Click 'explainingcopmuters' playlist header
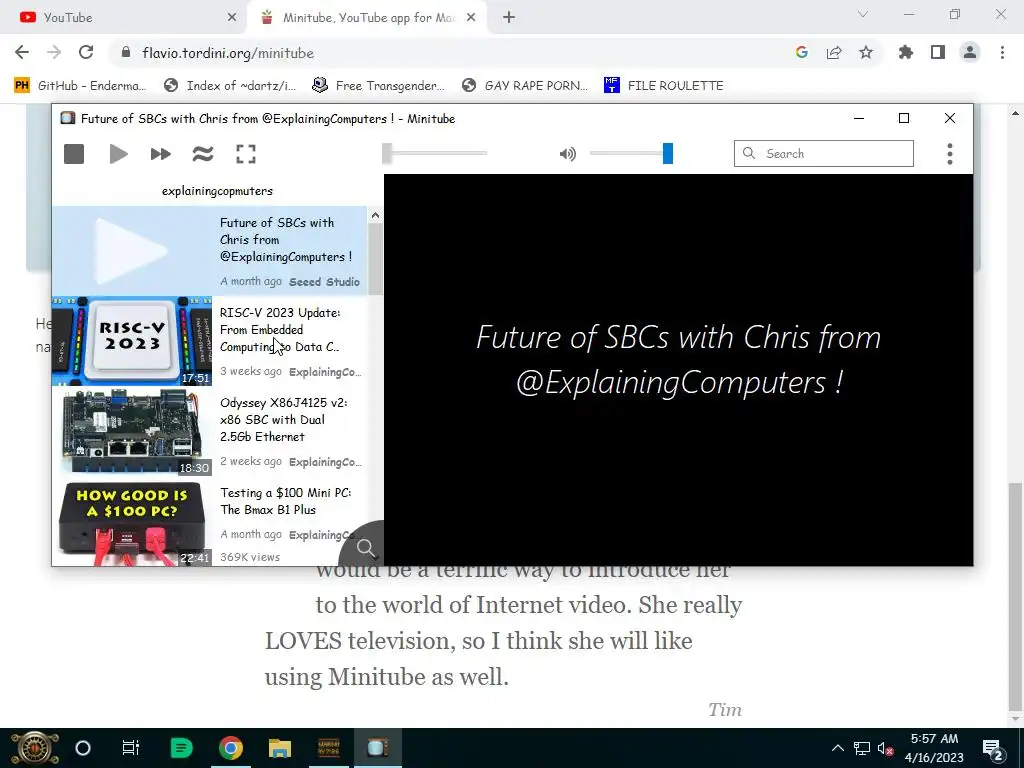Viewport: 1024px width, 768px height. (x=217, y=191)
